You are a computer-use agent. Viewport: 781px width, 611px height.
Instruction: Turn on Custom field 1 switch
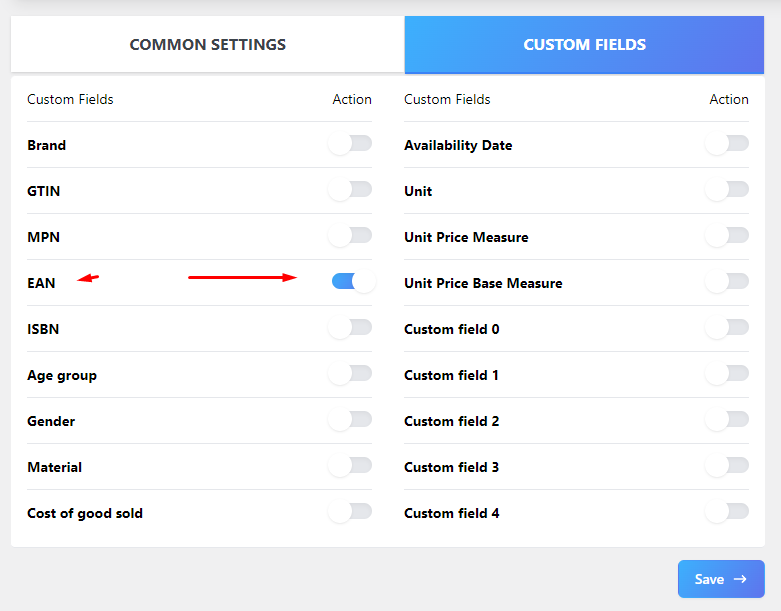tap(728, 374)
